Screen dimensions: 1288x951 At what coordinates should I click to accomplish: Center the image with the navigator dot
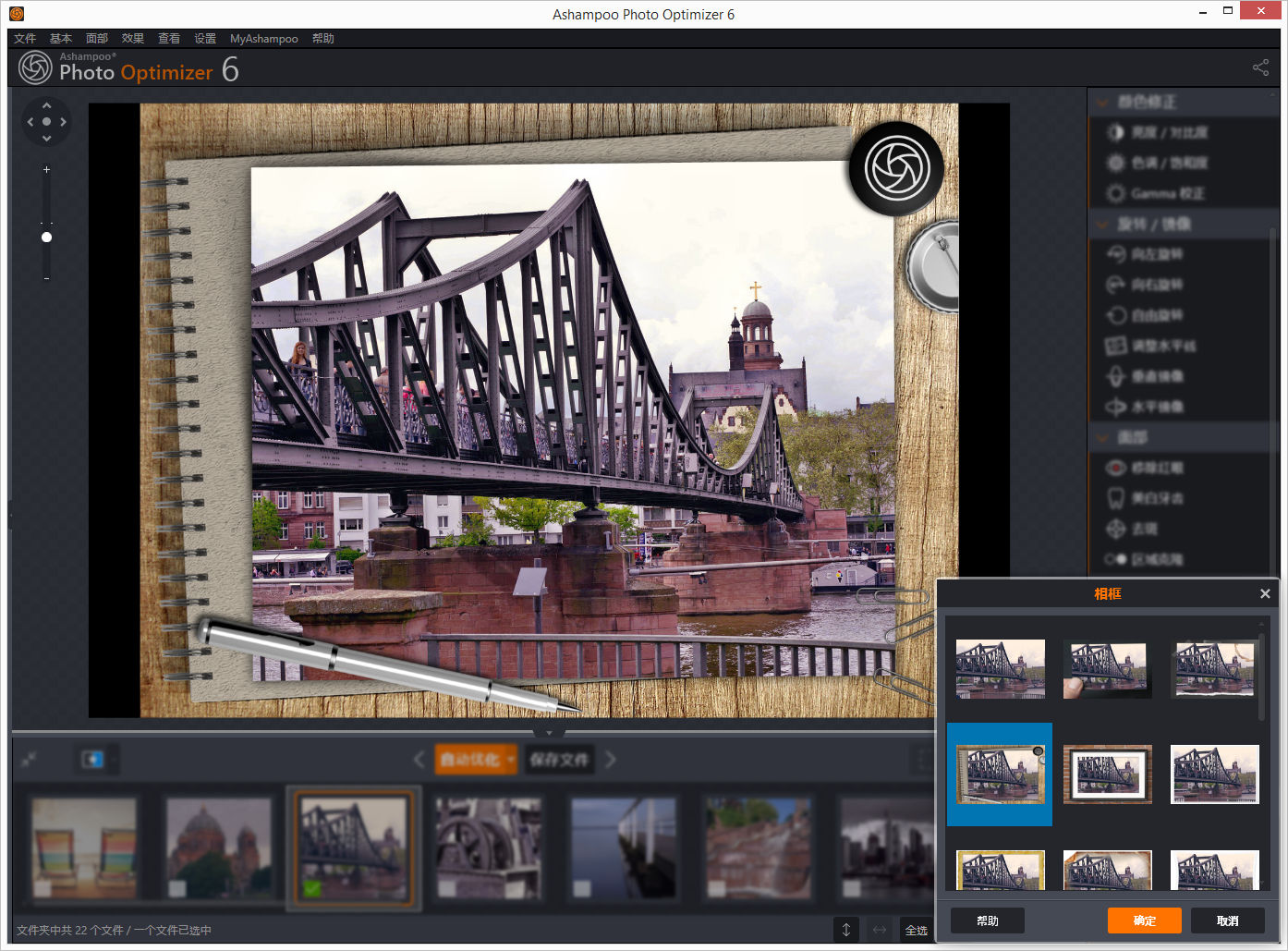pos(46,122)
